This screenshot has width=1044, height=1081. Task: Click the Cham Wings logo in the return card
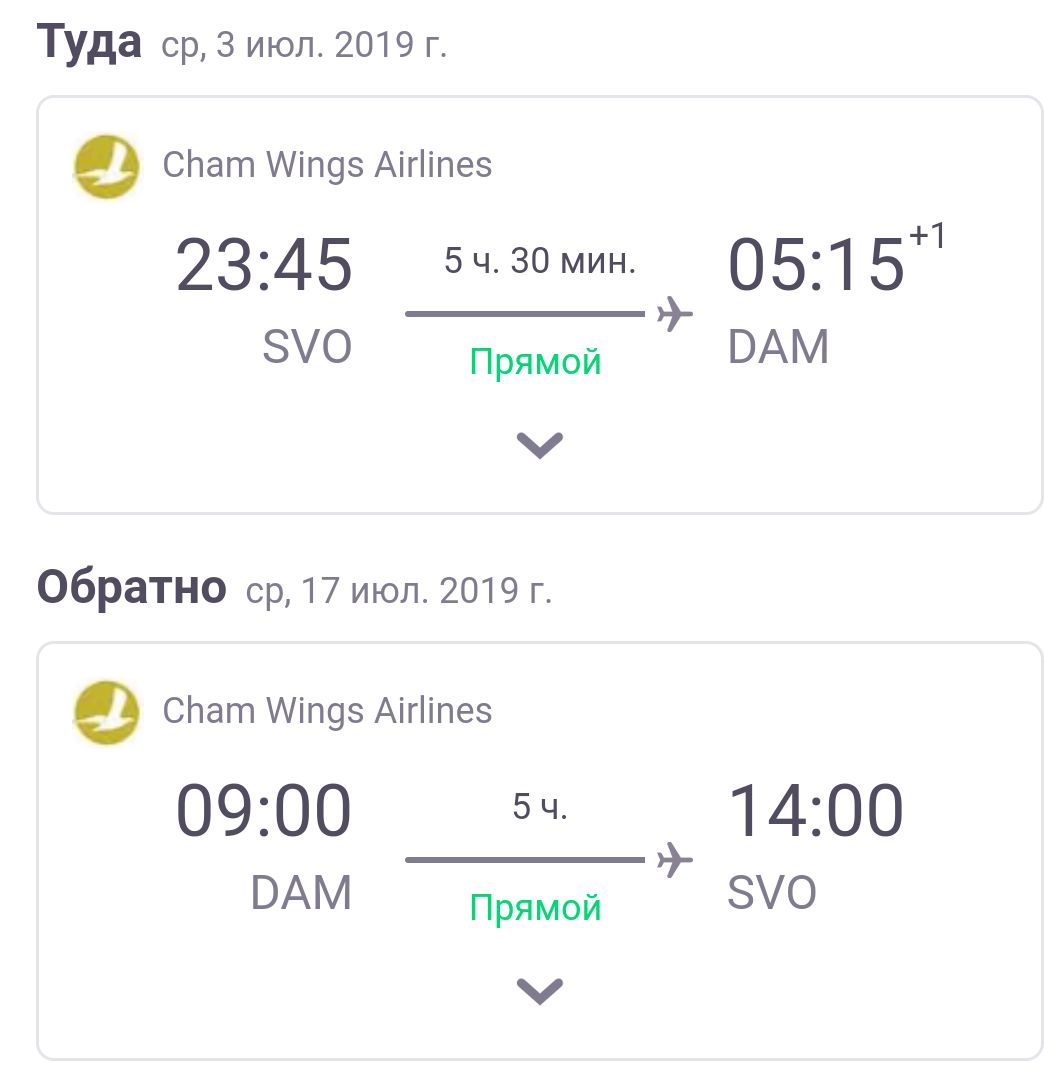pyautogui.click(x=106, y=712)
